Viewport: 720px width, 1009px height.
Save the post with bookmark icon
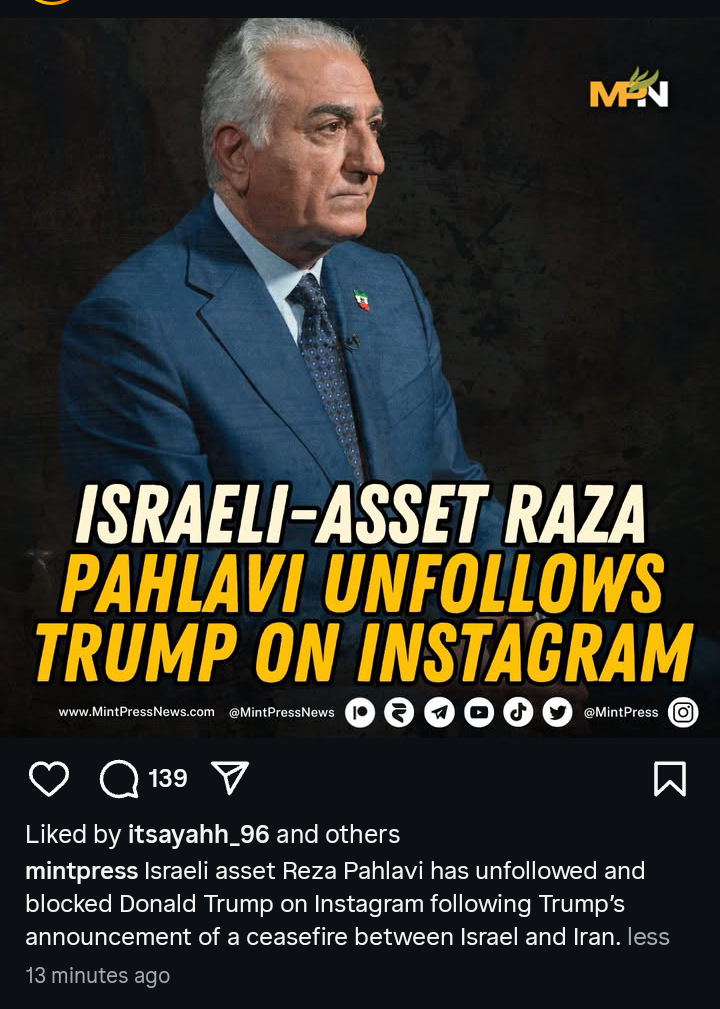[670, 779]
